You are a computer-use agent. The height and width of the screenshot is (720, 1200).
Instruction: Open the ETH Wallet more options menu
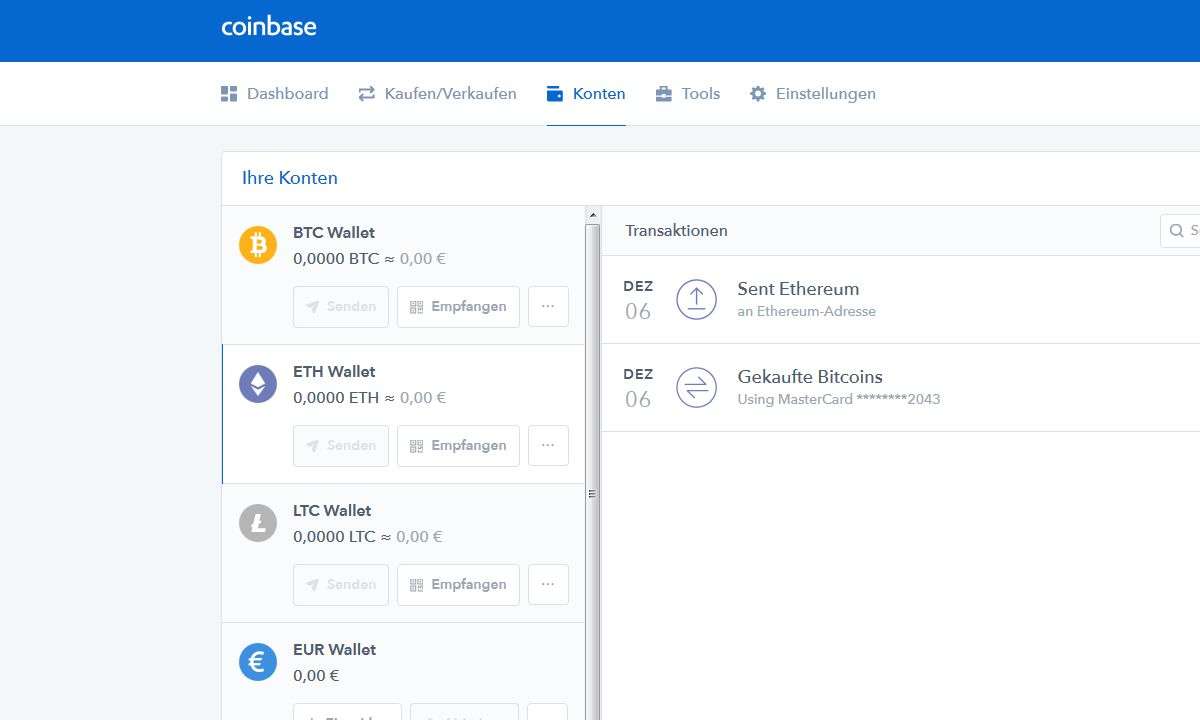[548, 446]
